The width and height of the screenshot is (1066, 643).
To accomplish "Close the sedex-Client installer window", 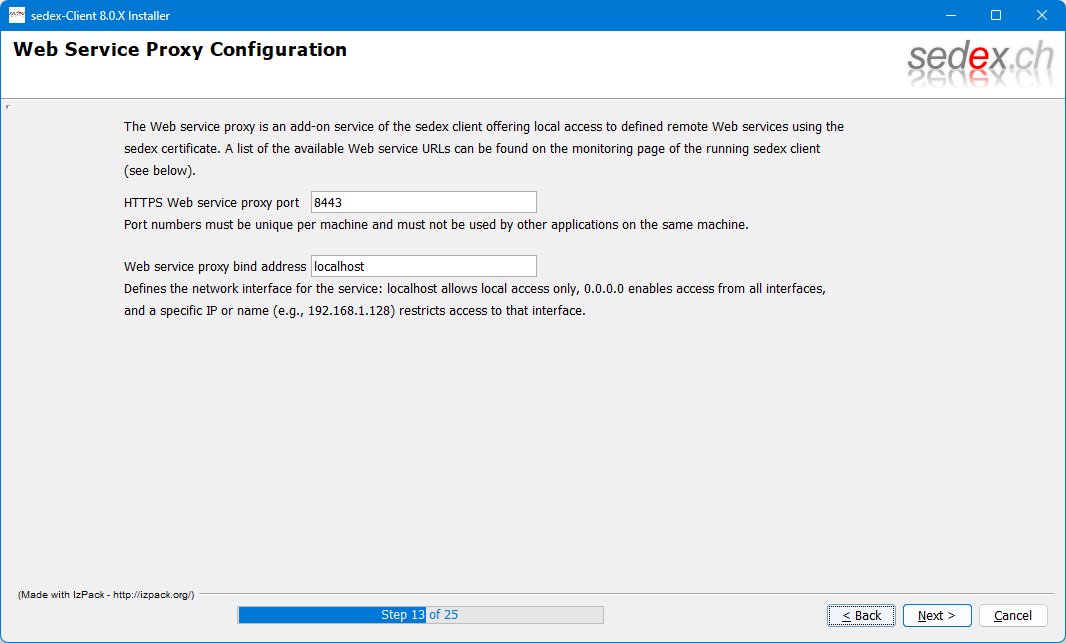I will pyautogui.click(x=1042, y=15).
